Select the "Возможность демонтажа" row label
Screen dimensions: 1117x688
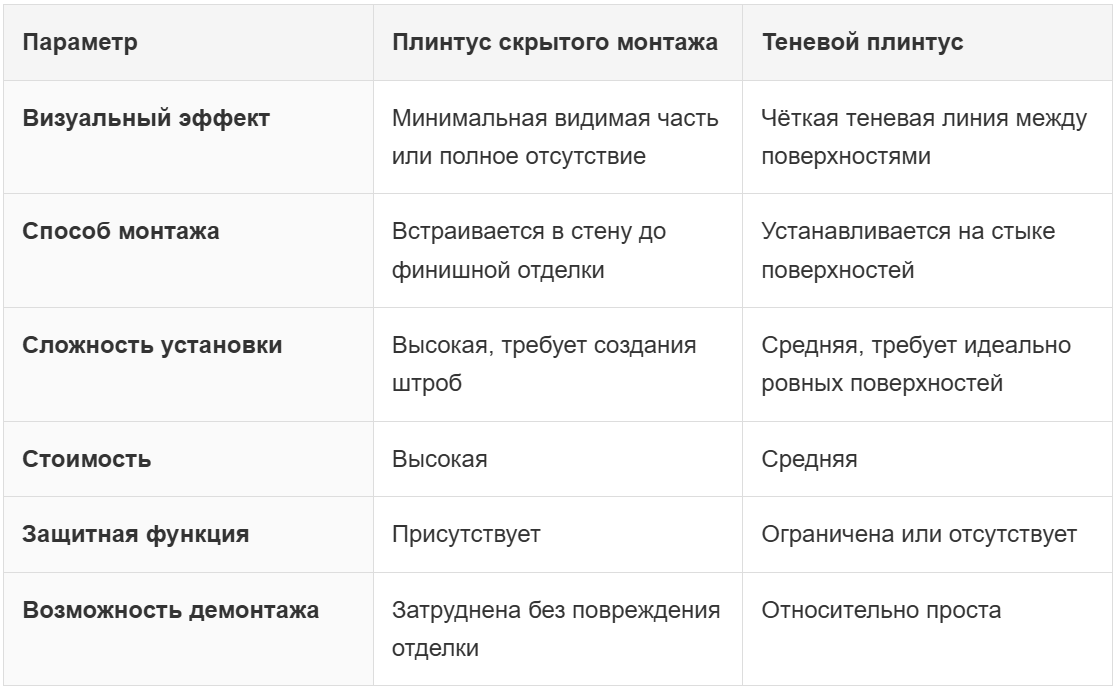click(171, 610)
